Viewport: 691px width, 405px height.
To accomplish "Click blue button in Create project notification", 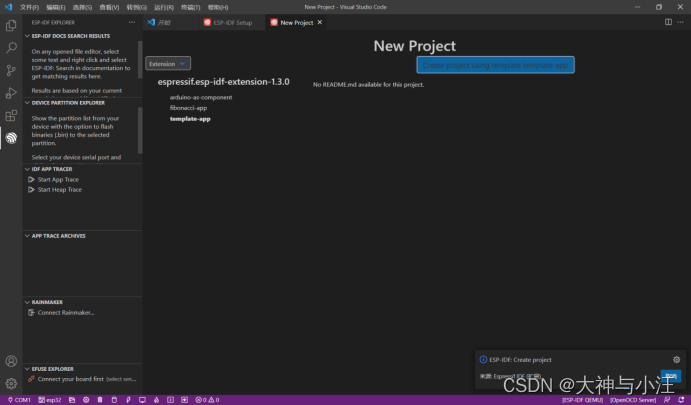I will point(670,376).
